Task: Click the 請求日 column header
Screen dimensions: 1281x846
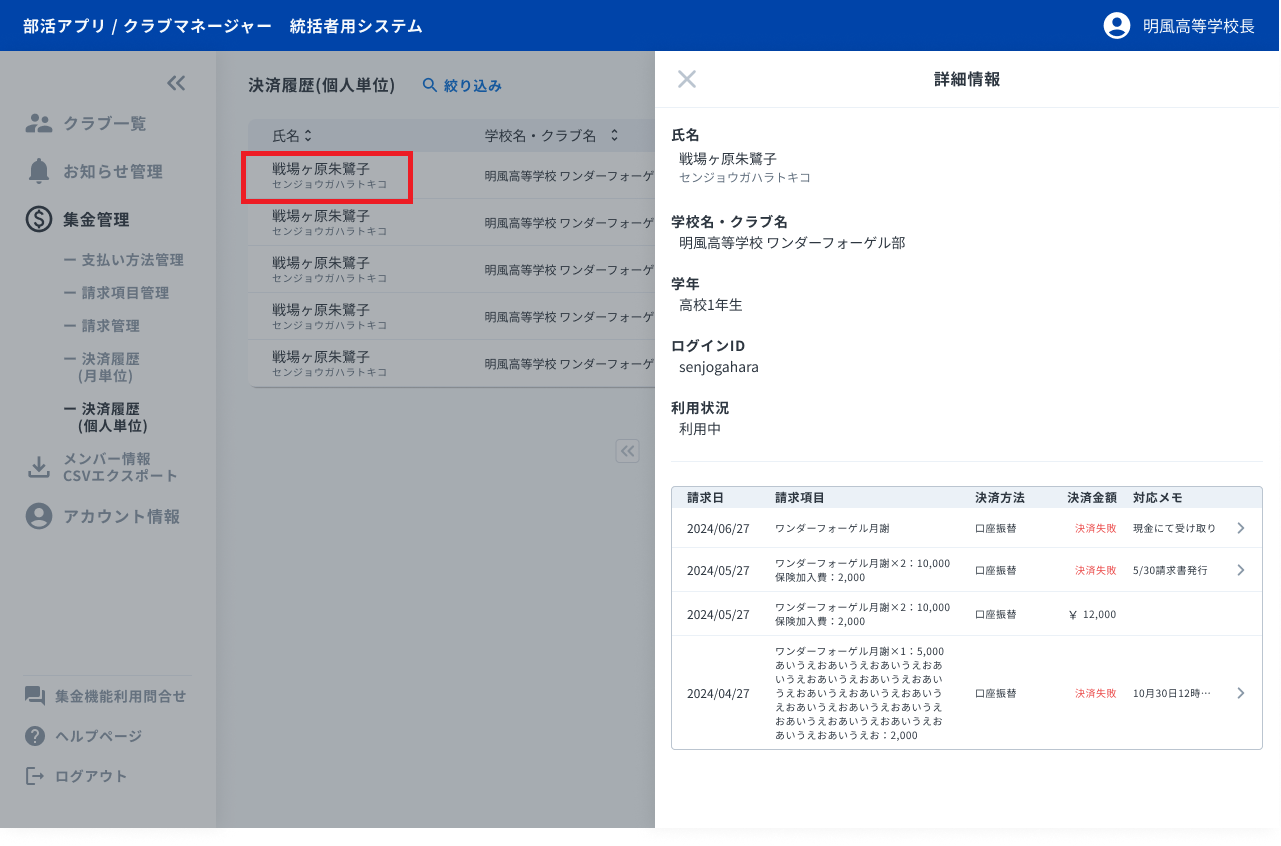Action: [x=705, y=497]
